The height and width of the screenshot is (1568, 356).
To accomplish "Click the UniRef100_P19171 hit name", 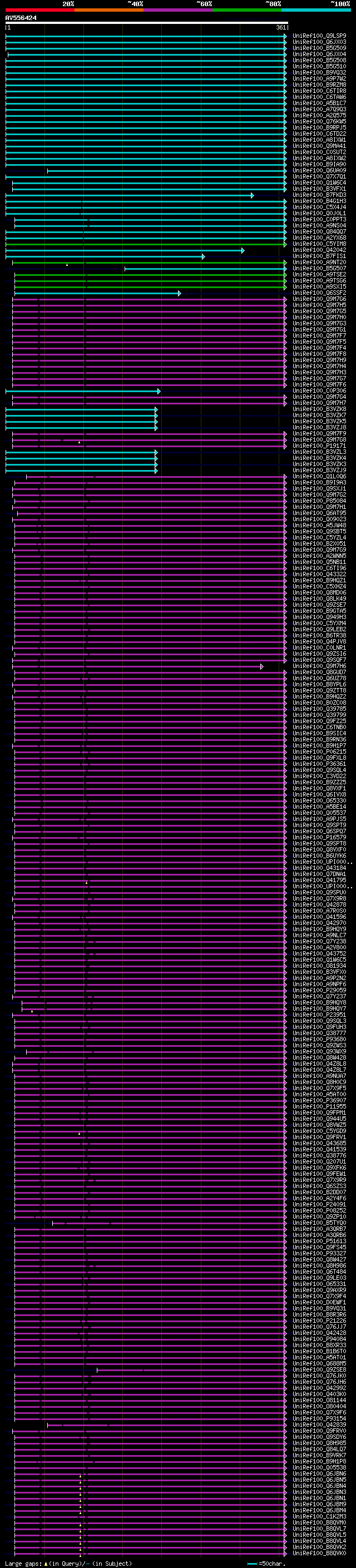I will (x=319, y=446).
